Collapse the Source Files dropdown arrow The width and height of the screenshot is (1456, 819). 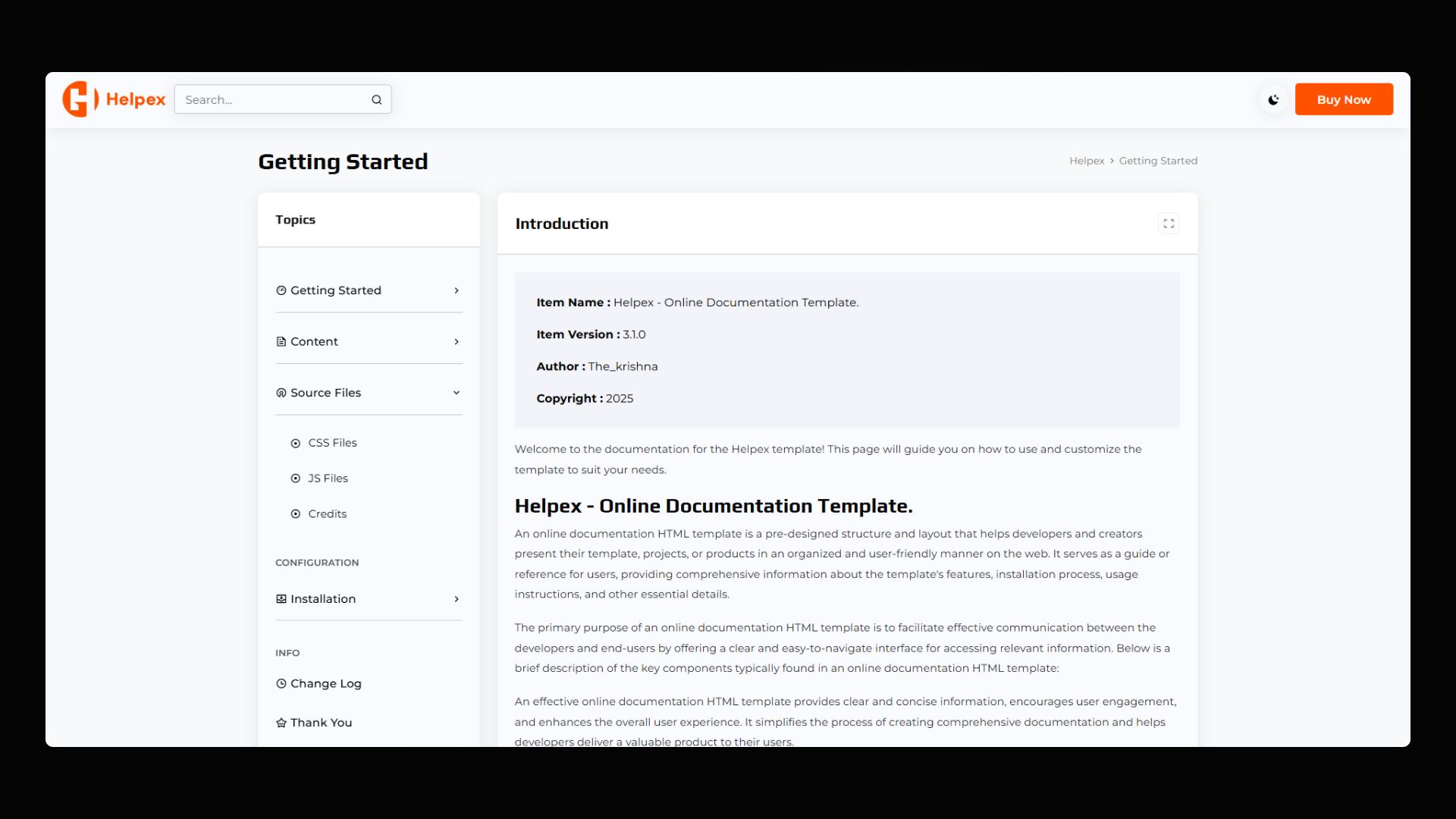click(457, 393)
